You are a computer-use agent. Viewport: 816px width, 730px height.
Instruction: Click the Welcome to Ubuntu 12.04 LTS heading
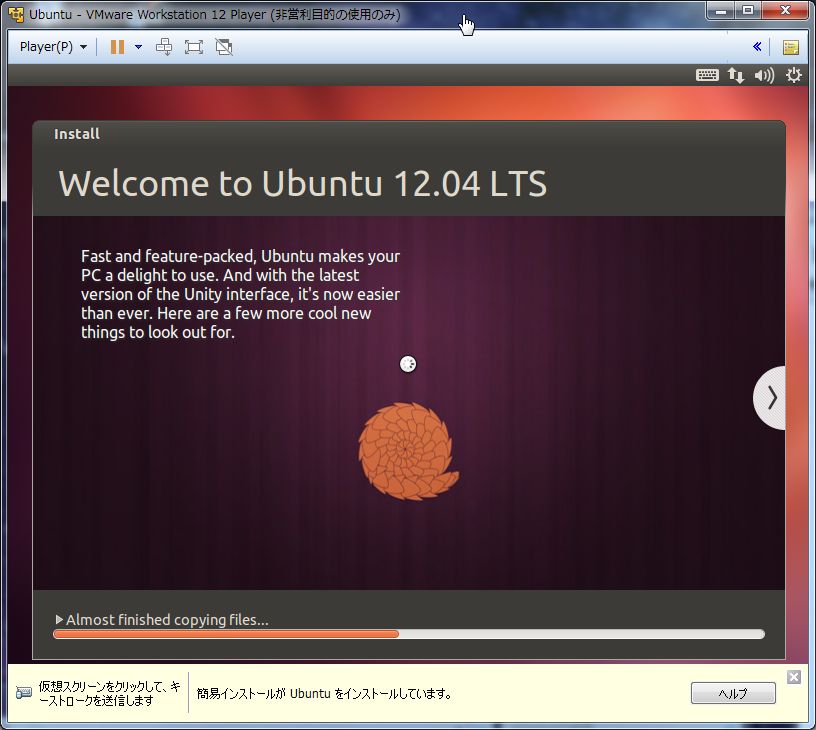pyautogui.click(x=302, y=183)
